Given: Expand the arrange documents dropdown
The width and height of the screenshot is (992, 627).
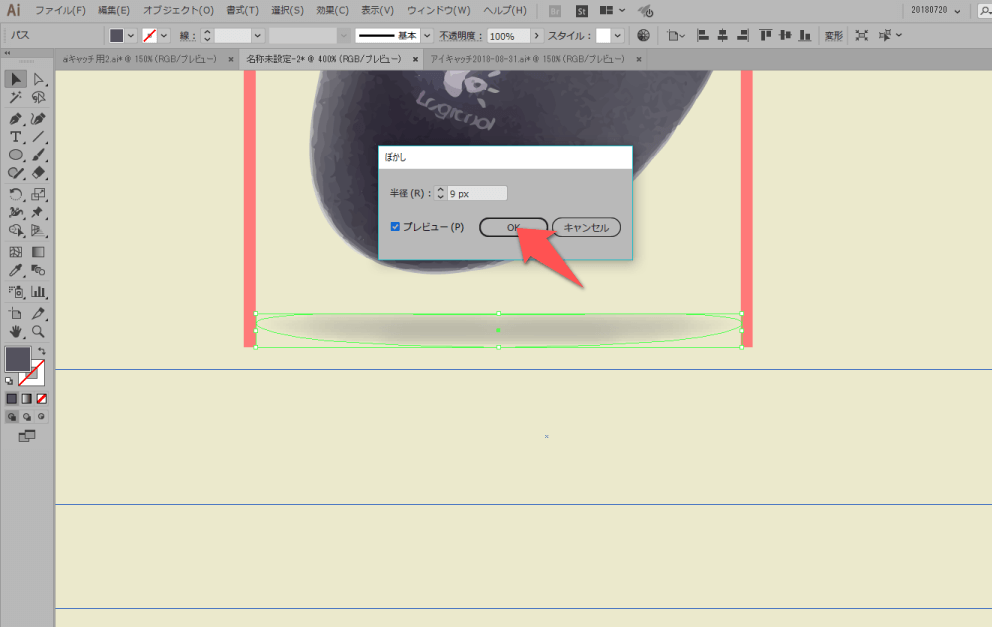Looking at the screenshot, I should (622, 10).
